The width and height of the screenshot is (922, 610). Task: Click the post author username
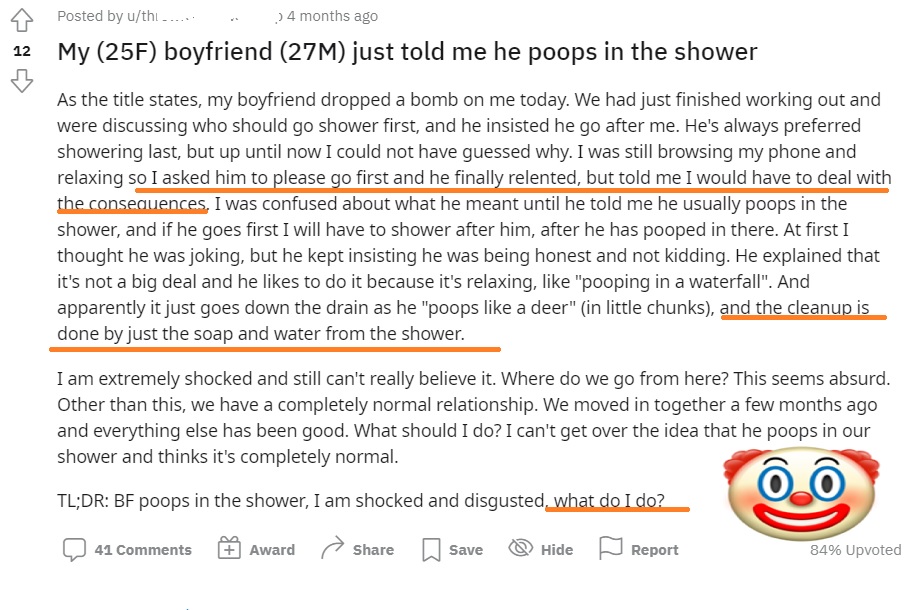click(205, 16)
